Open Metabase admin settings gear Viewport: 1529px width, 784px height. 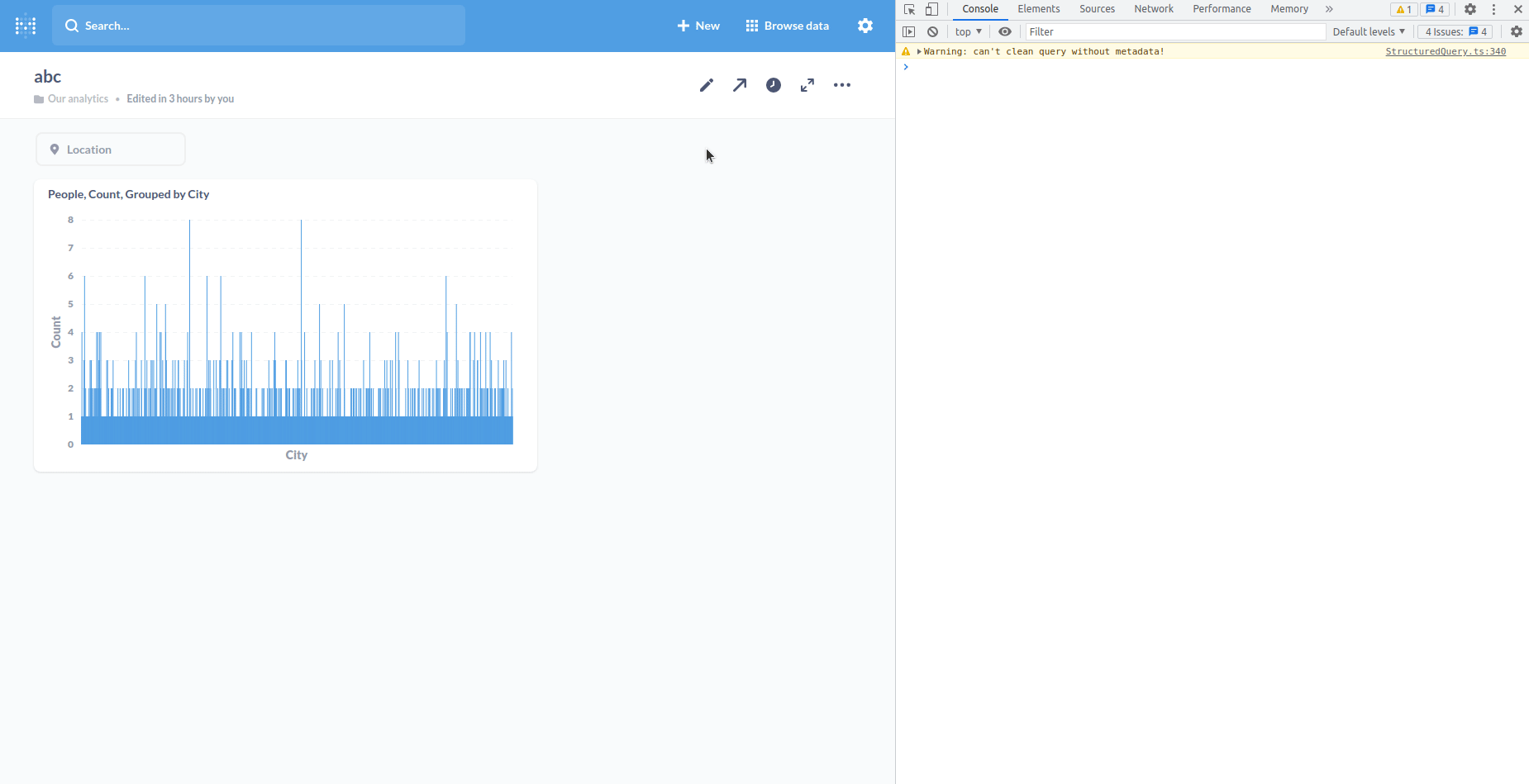pyautogui.click(x=865, y=25)
